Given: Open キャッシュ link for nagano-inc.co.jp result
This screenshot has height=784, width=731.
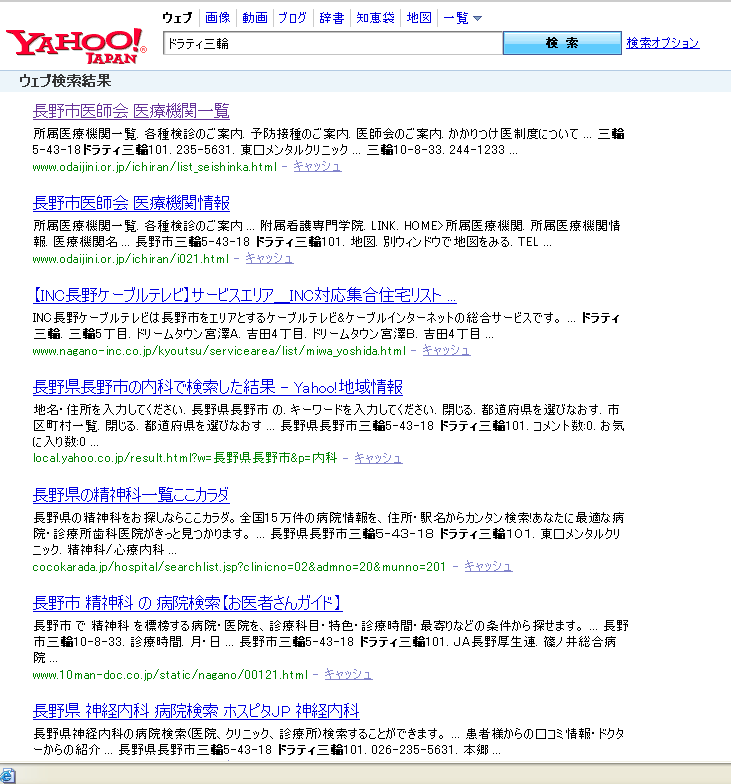Looking at the screenshot, I should (x=446, y=350).
